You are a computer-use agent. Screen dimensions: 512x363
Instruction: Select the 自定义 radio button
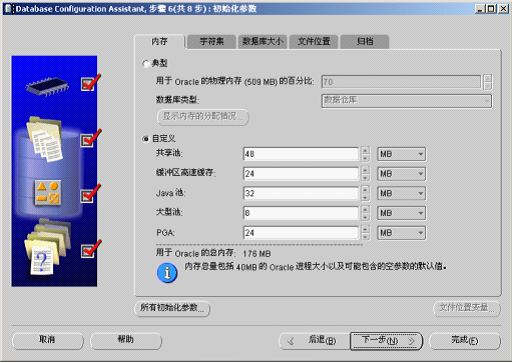click(x=146, y=139)
